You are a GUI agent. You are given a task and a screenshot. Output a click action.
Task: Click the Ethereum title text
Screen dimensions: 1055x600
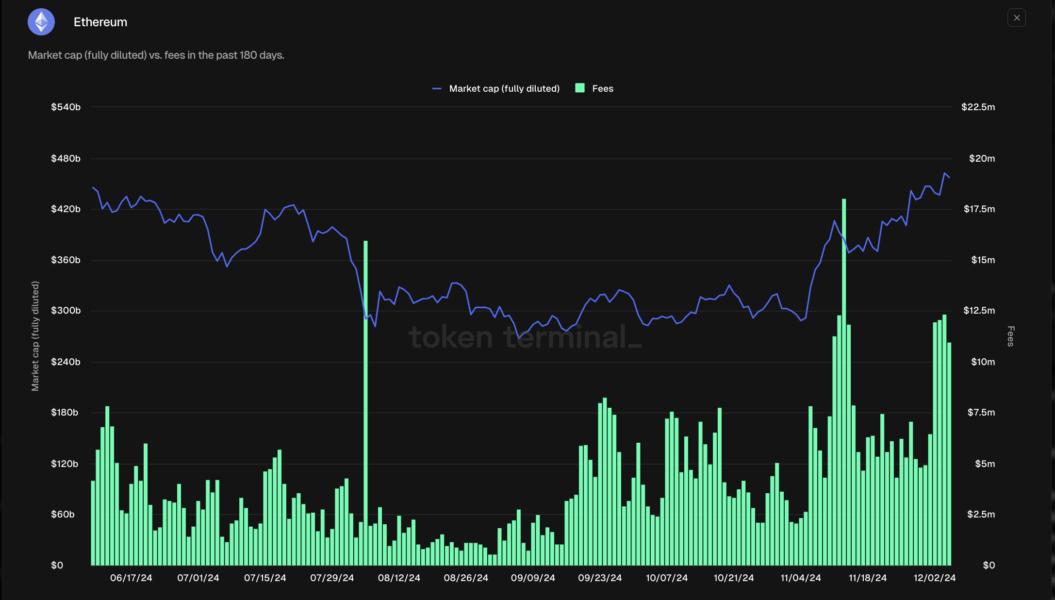[x=100, y=21]
